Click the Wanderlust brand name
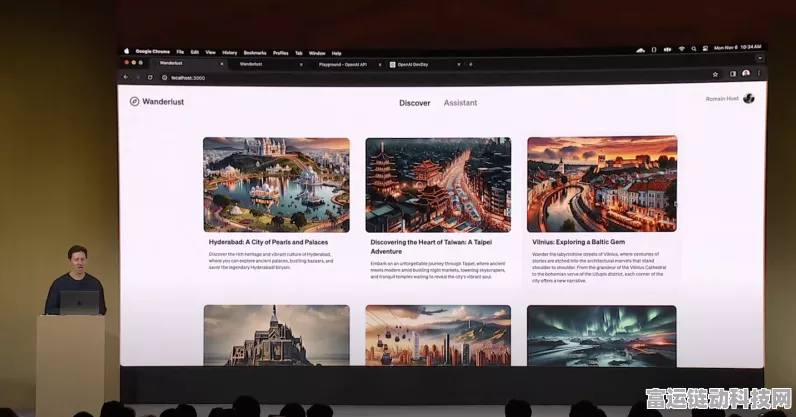This screenshot has height=417, width=796. click(163, 102)
